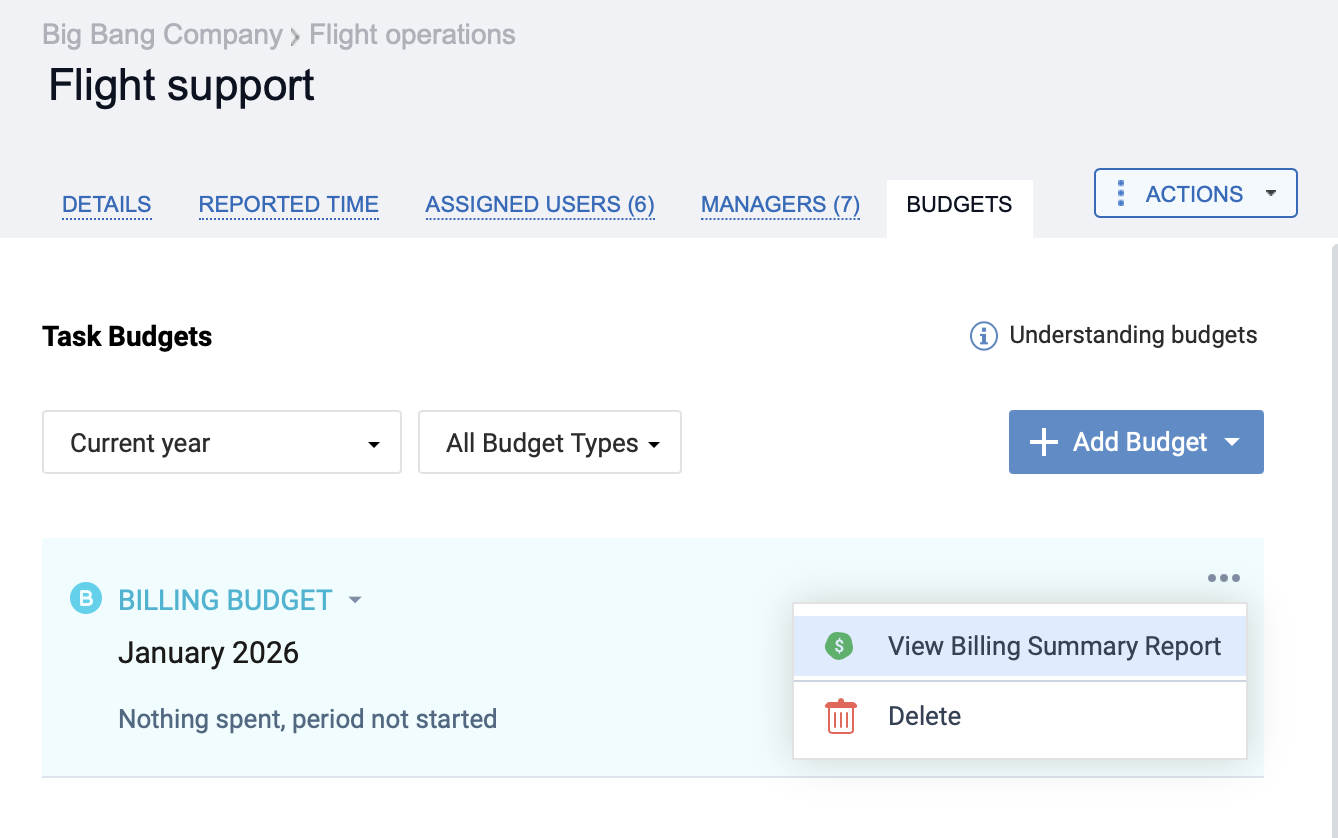The height and width of the screenshot is (838, 1338).
Task: Select Delete from the budget menu
Action: click(924, 716)
